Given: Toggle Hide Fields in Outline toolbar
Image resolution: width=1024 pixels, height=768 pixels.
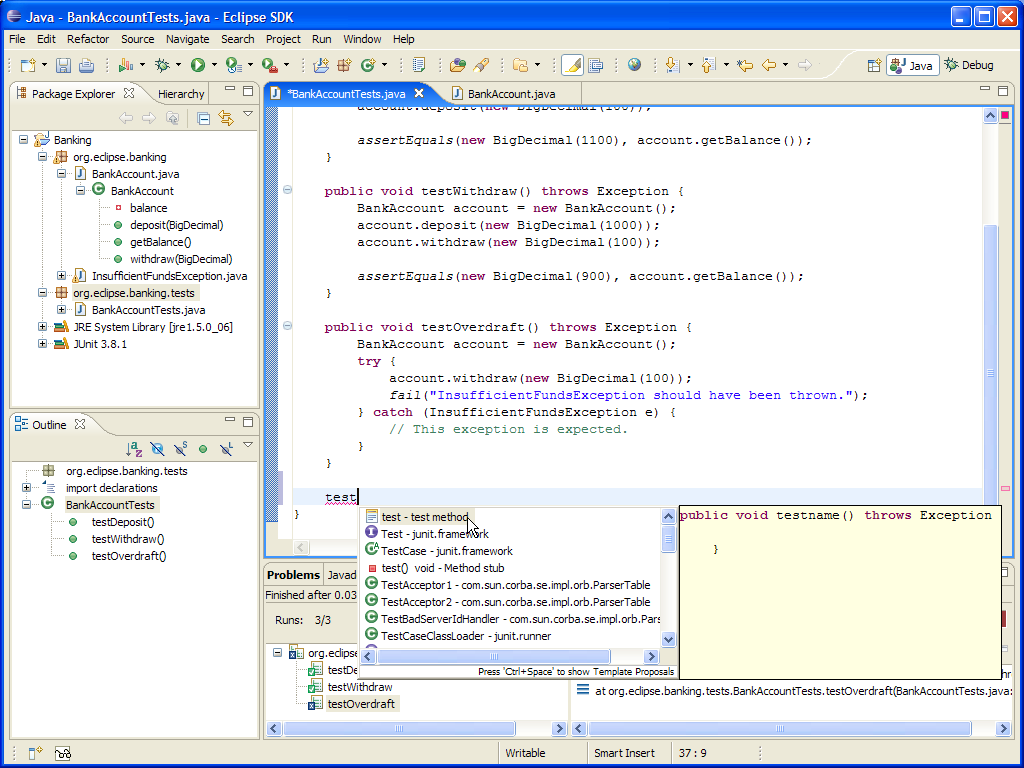Looking at the screenshot, I should [x=157, y=449].
